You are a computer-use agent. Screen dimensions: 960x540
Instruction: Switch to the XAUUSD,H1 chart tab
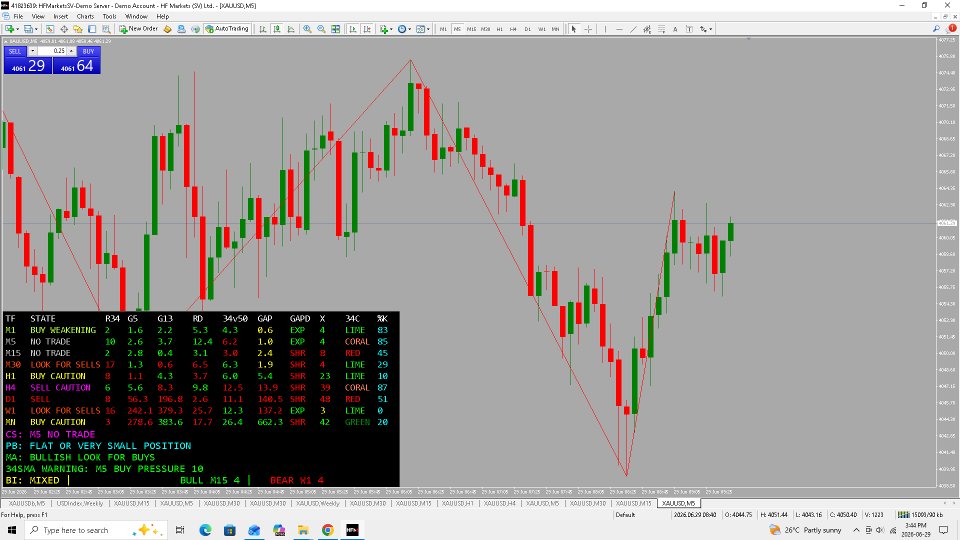[x=457, y=503]
